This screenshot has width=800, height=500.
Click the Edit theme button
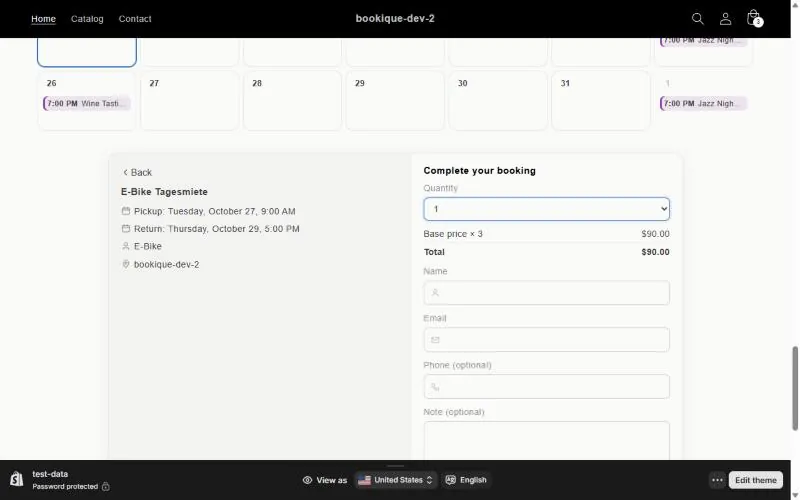pos(756,480)
